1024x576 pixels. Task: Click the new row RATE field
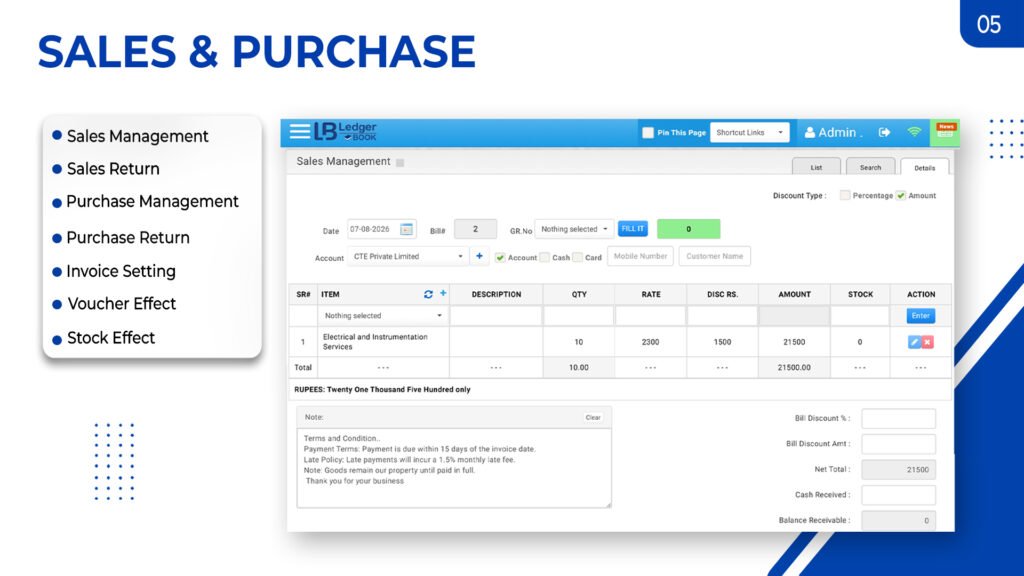(x=650, y=315)
